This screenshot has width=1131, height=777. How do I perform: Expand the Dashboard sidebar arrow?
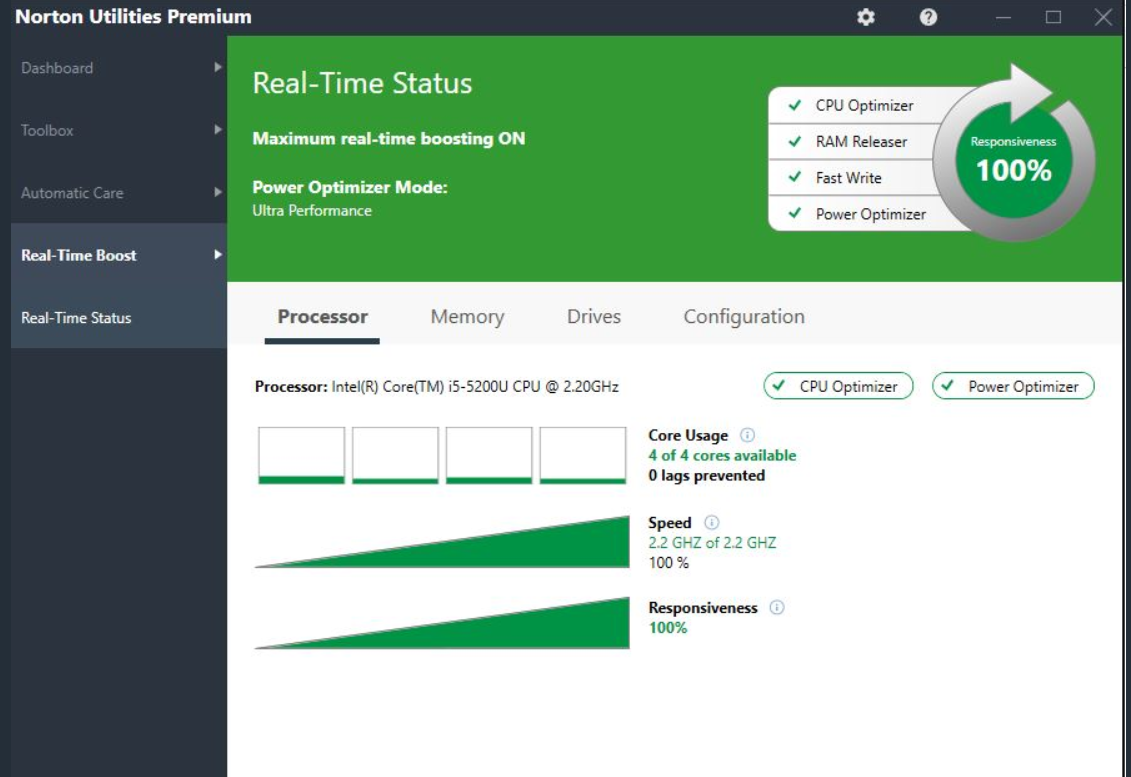pos(218,67)
